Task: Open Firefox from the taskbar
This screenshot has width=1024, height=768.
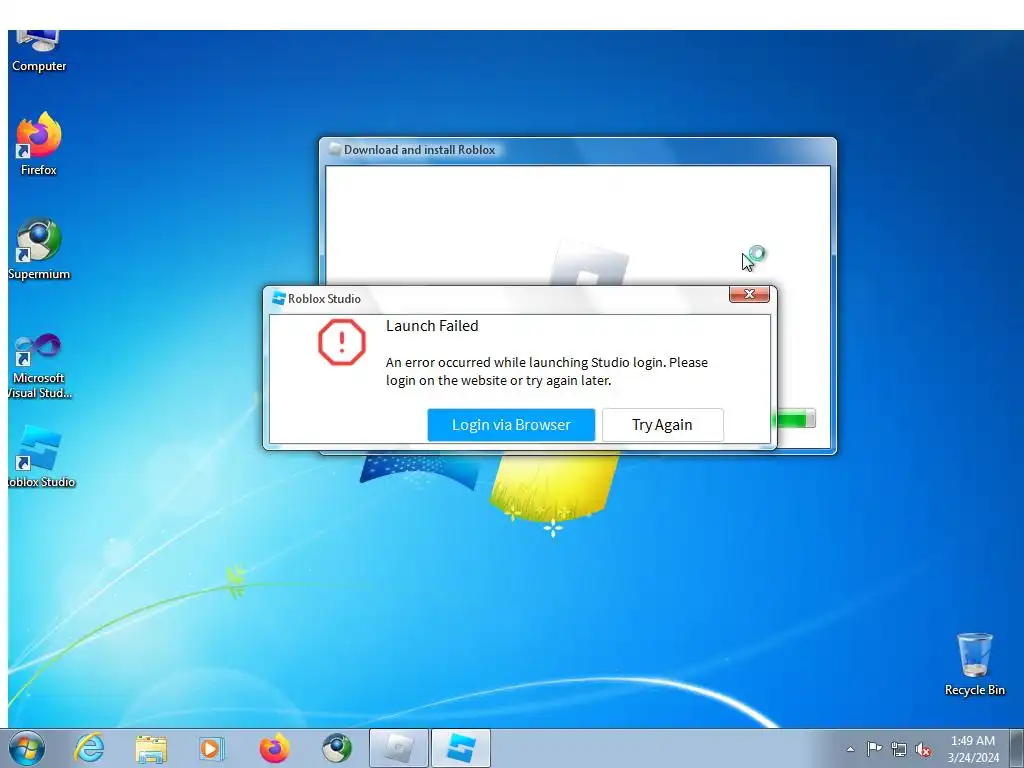Action: (x=274, y=748)
